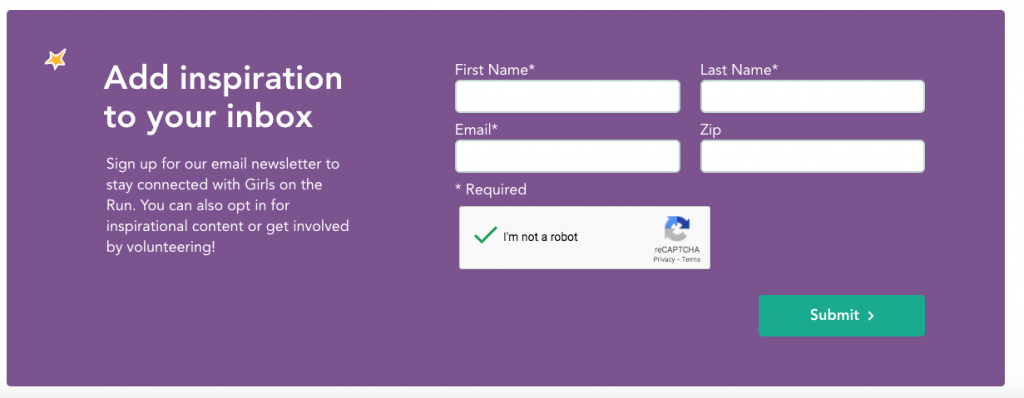The width and height of the screenshot is (1024, 398).
Task: Focus the First Name input field
Action: 568,97
